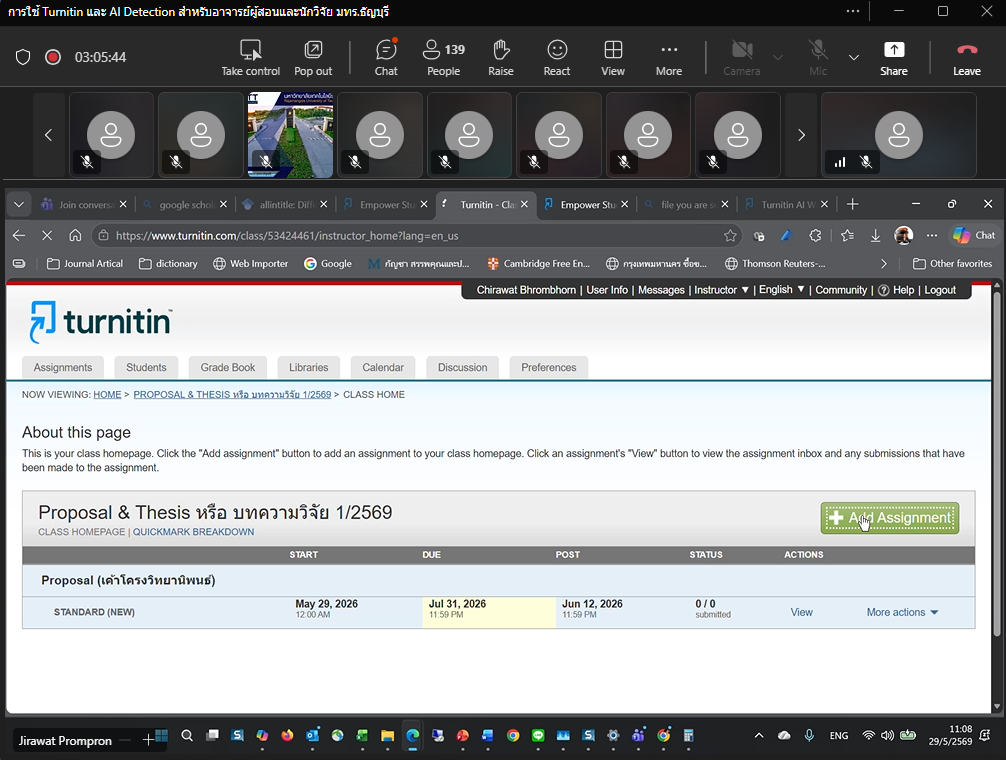Change the meeting View layout
This screenshot has width=1006, height=760.
pos(613,57)
